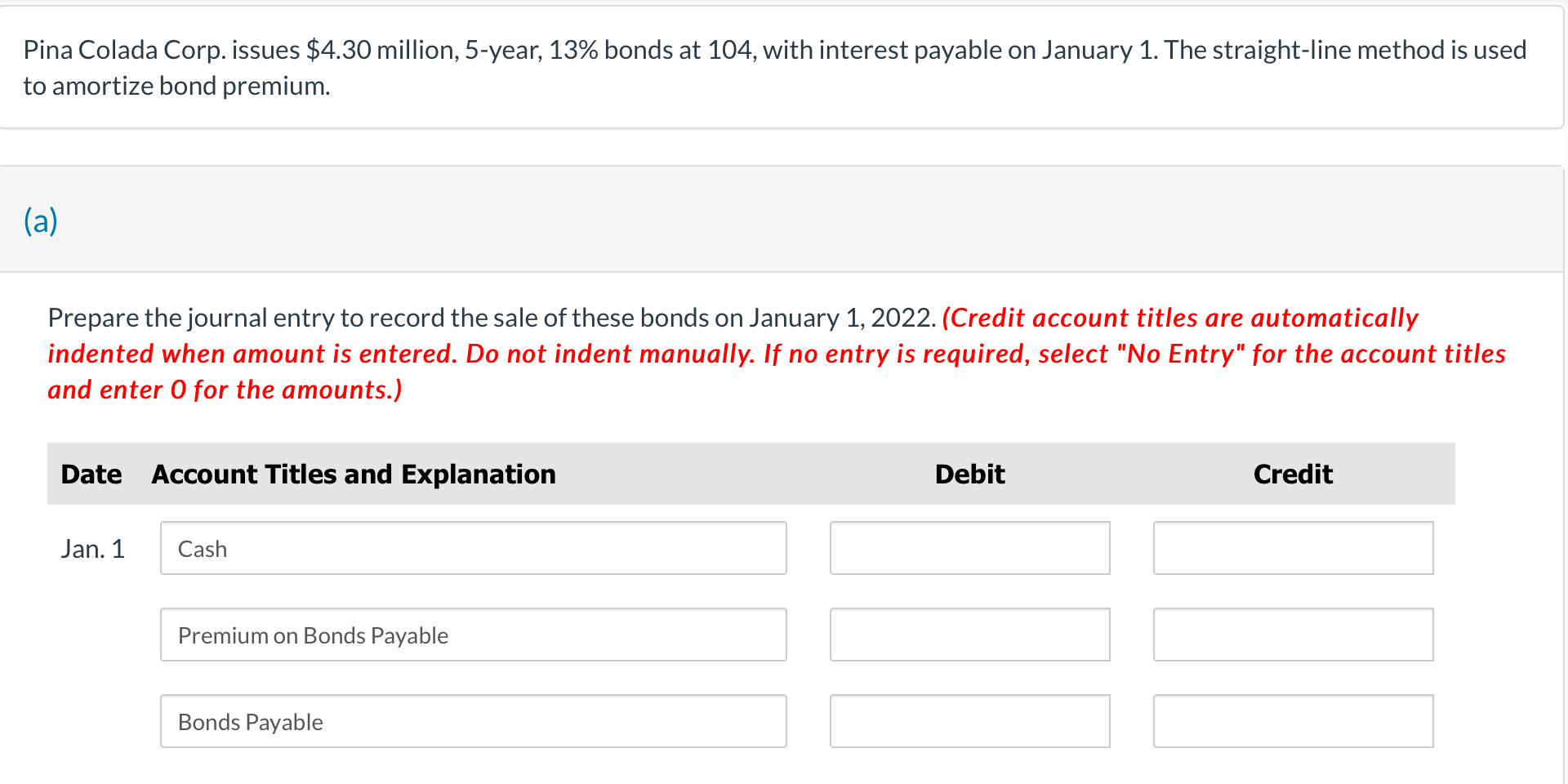Click the Date column header
Image resolution: width=1568 pixels, height=784 pixels.
(91, 474)
